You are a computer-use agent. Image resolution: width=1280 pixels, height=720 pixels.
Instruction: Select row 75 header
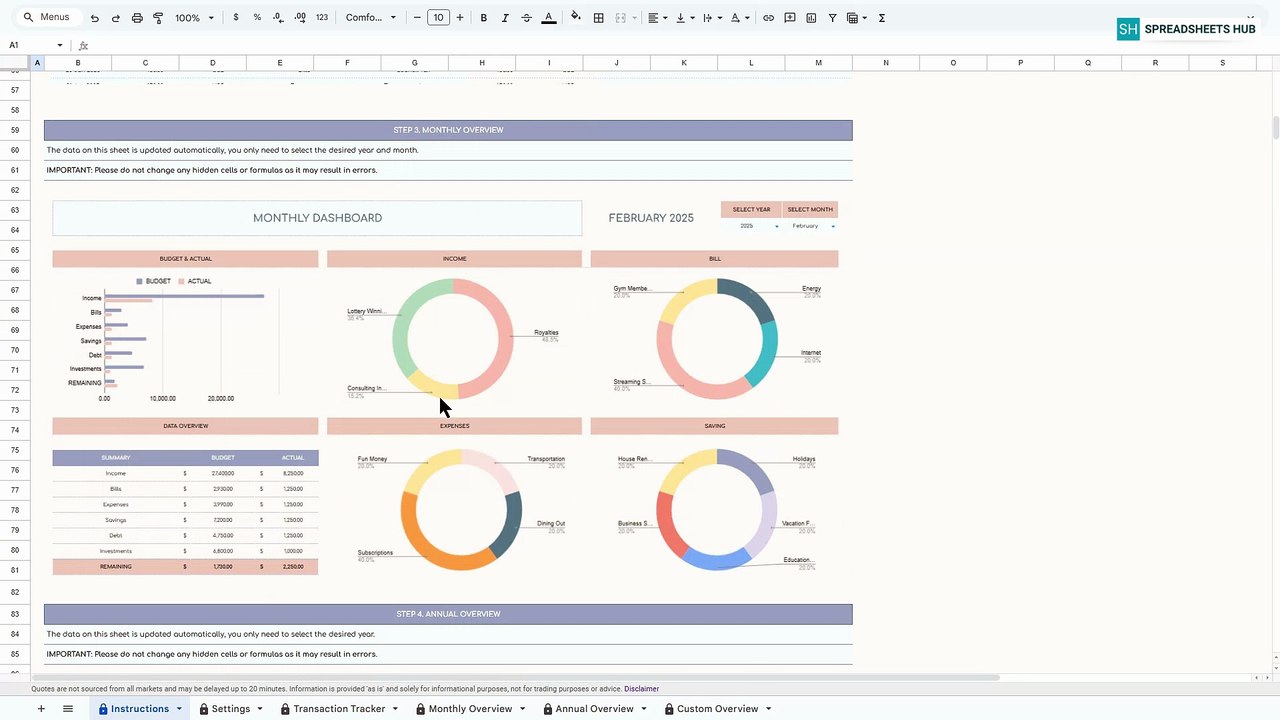coord(15,450)
